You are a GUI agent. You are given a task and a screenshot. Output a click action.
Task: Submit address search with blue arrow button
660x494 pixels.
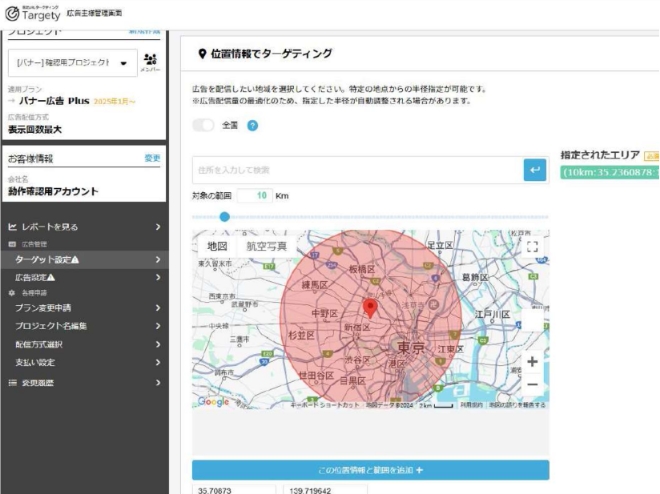(535, 170)
